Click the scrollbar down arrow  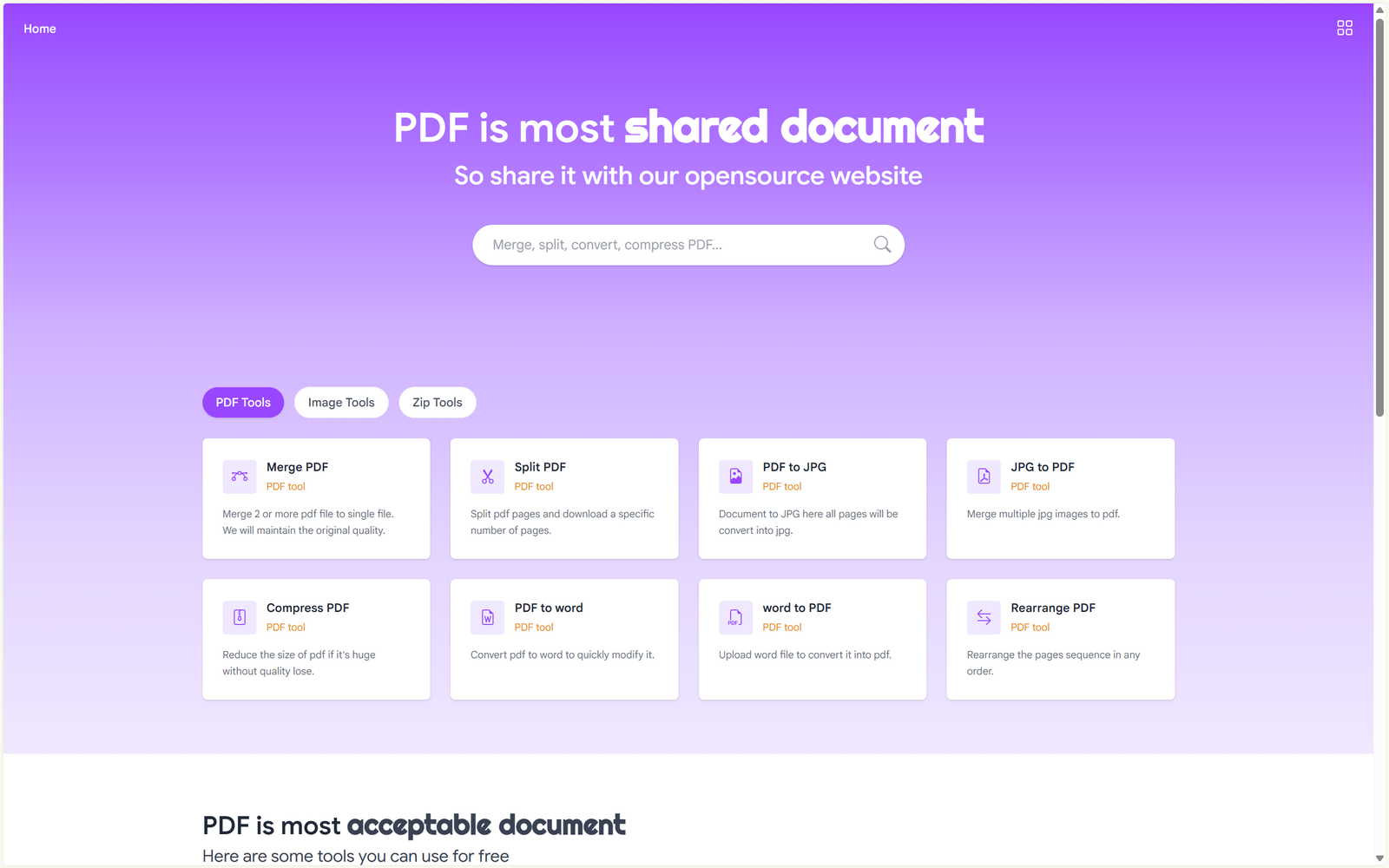click(1379, 858)
